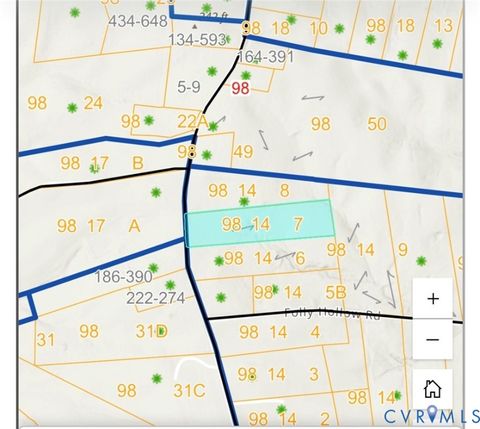
Task: Click the deed reference 186-390
Action: (x=124, y=277)
